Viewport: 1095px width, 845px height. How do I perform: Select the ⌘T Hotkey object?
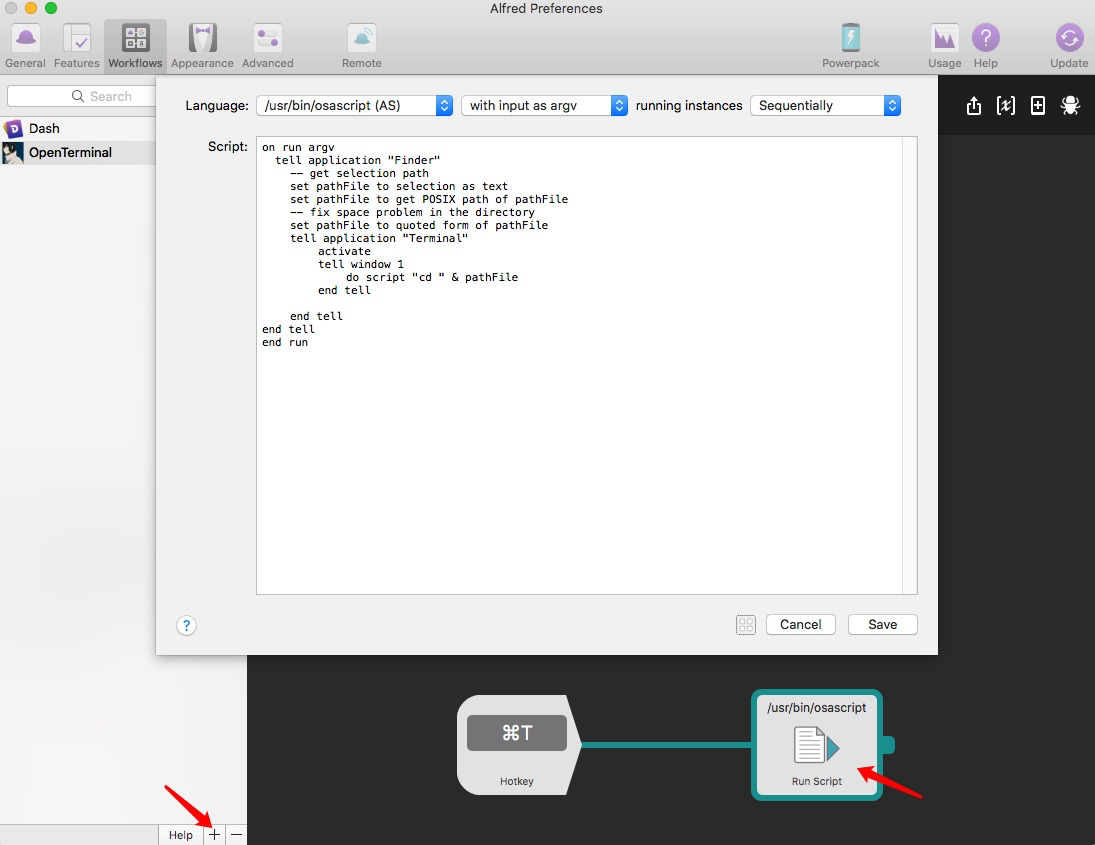tap(517, 744)
